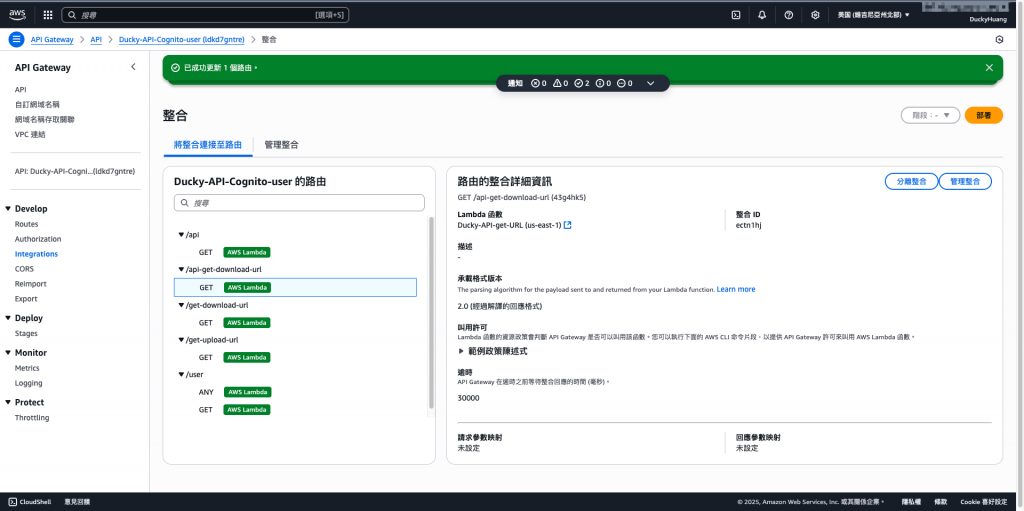The image size is (1024, 511).
Task: Click the routes list vertical scrollbar
Action: pyautogui.click(x=430, y=312)
